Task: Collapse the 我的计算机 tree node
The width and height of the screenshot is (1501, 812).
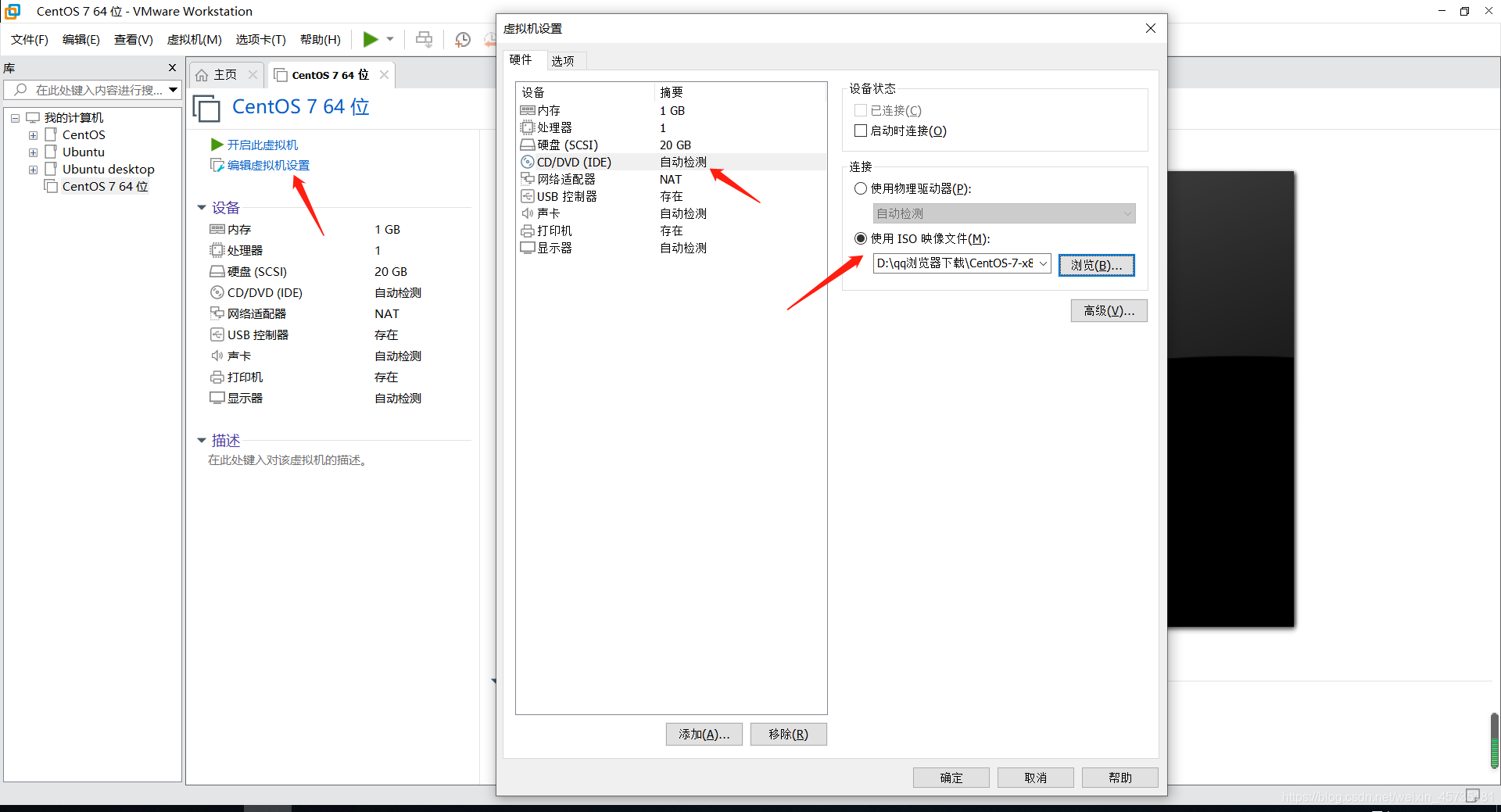Action: click(x=15, y=118)
